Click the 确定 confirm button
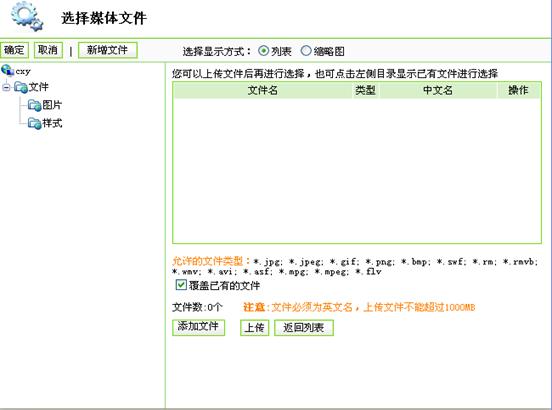 (14, 50)
